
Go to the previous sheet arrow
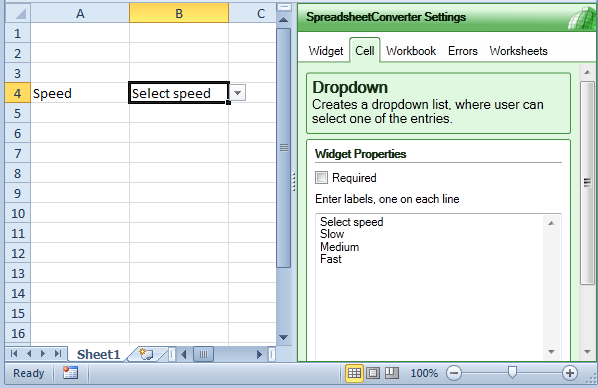coord(29,354)
